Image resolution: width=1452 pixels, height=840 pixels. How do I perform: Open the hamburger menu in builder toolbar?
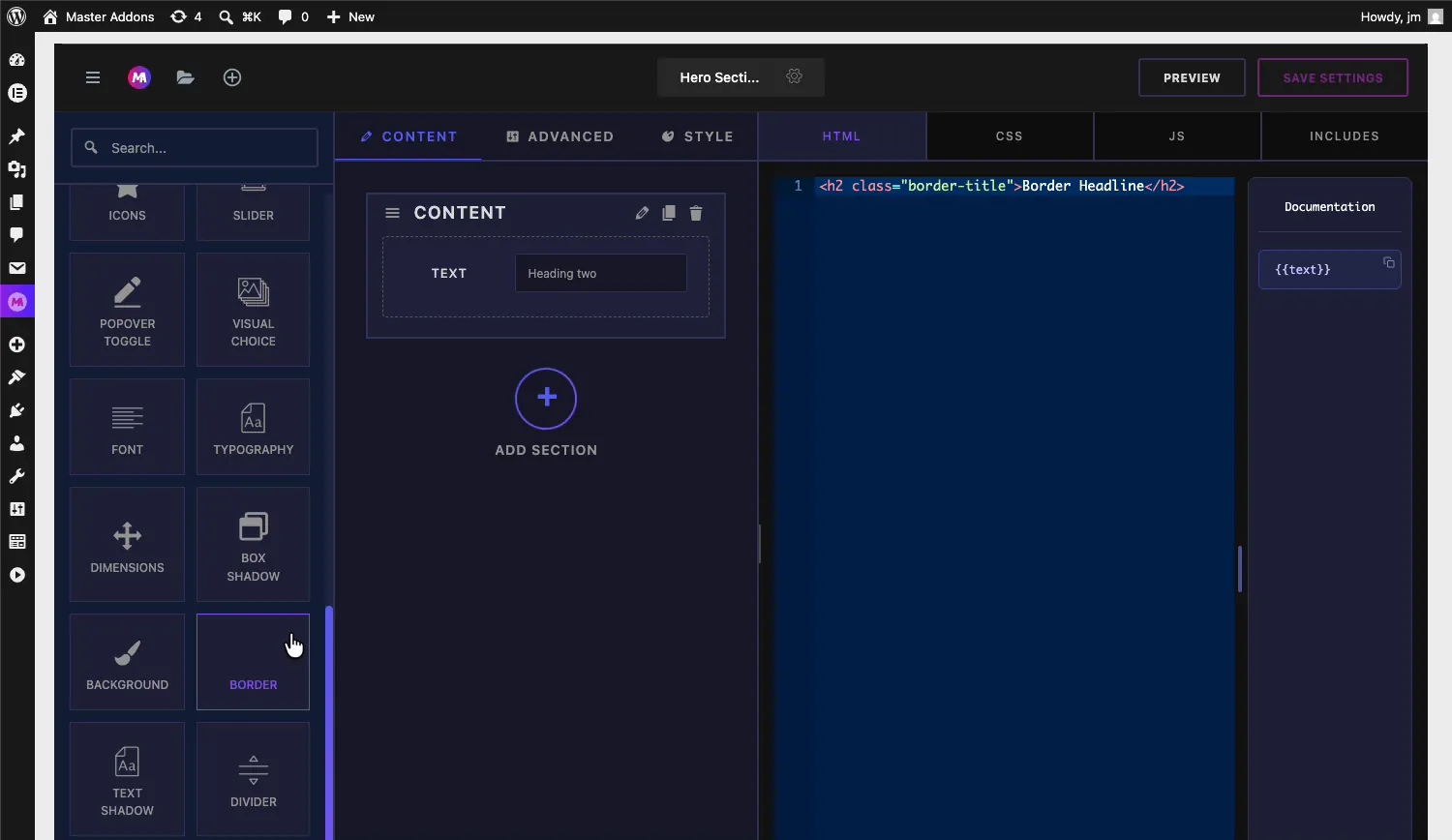pyautogui.click(x=93, y=77)
